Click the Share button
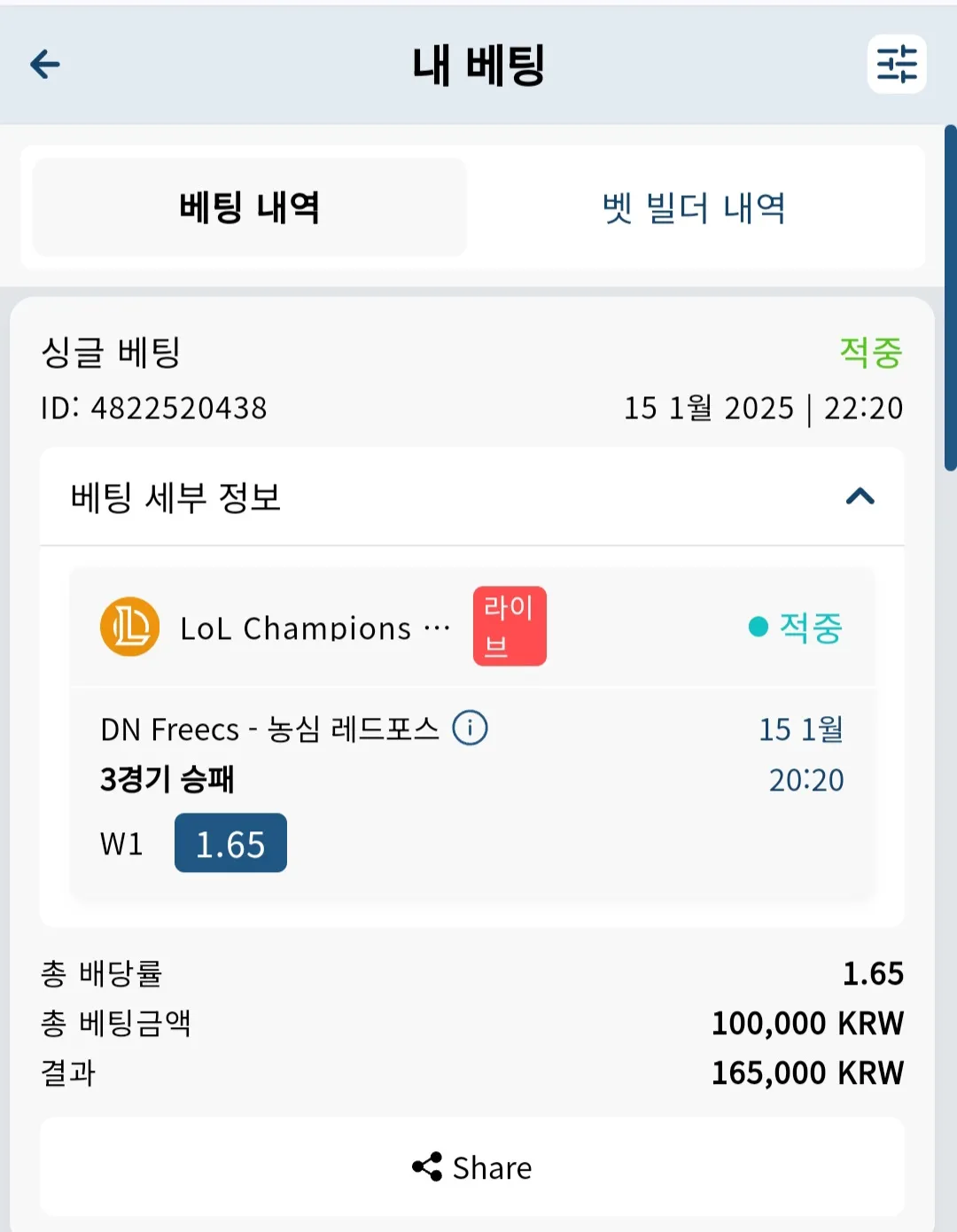The height and width of the screenshot is (1232, 957). point(472,1166)
